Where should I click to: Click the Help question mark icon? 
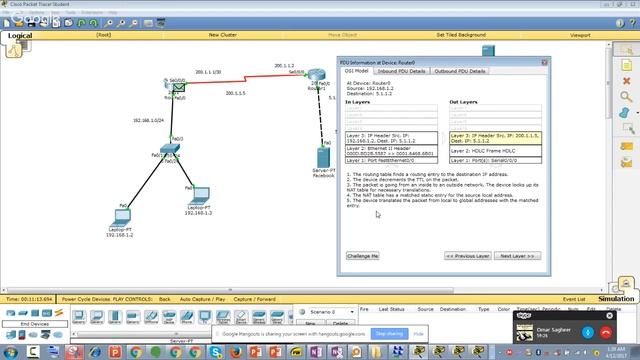coord(633,23)
